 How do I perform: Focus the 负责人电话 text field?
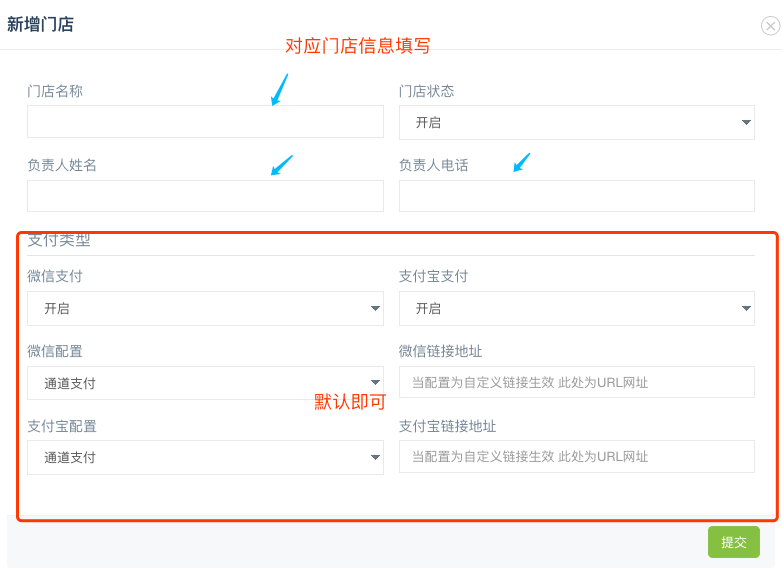tap(577, 196)
